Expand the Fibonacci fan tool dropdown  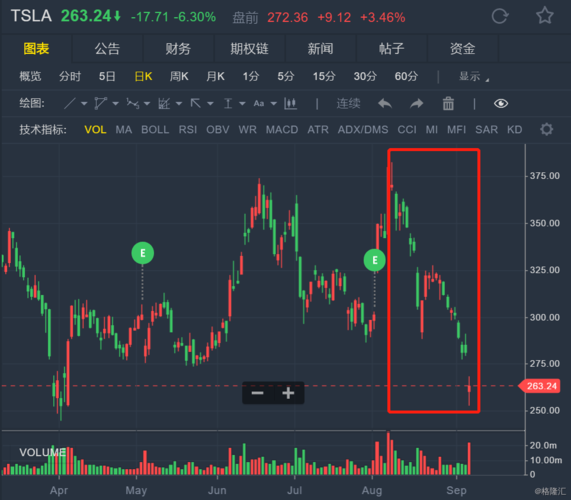[x=179, y=104]
